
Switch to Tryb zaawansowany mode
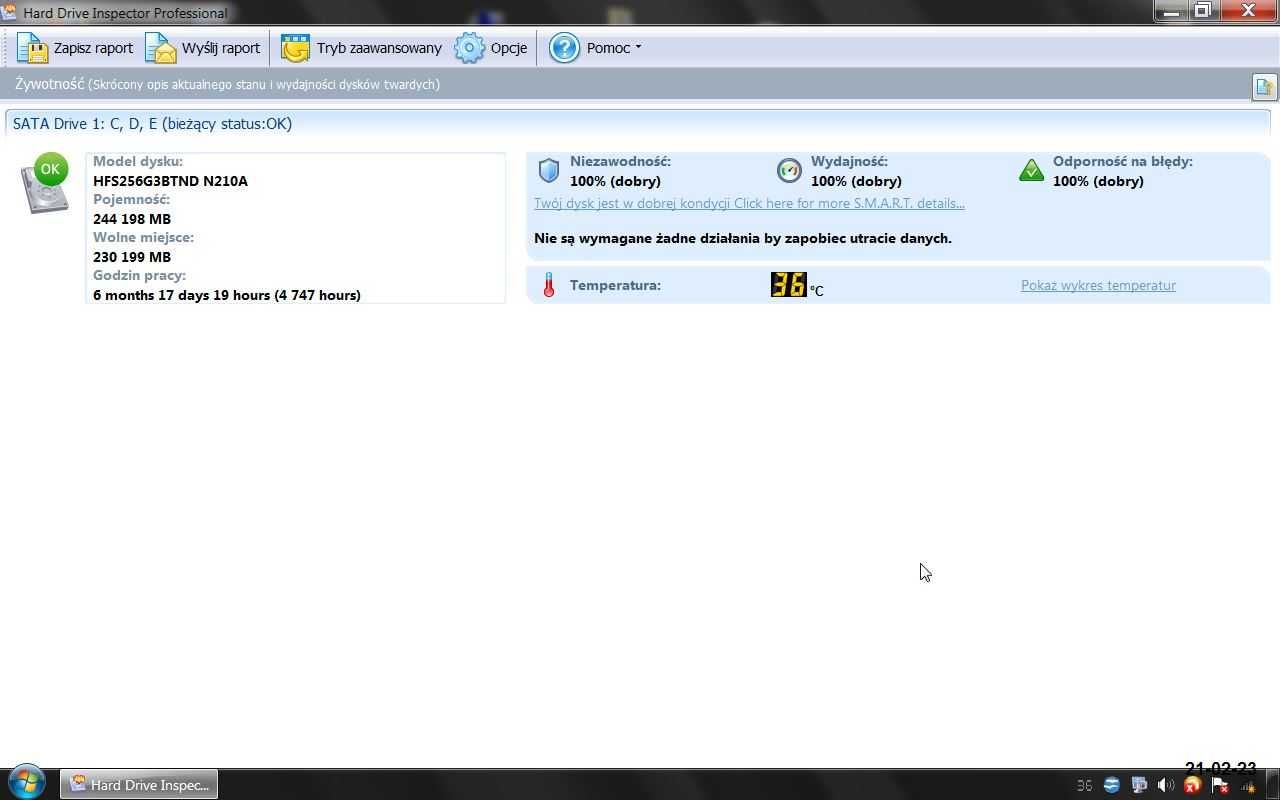coord(361,48)
